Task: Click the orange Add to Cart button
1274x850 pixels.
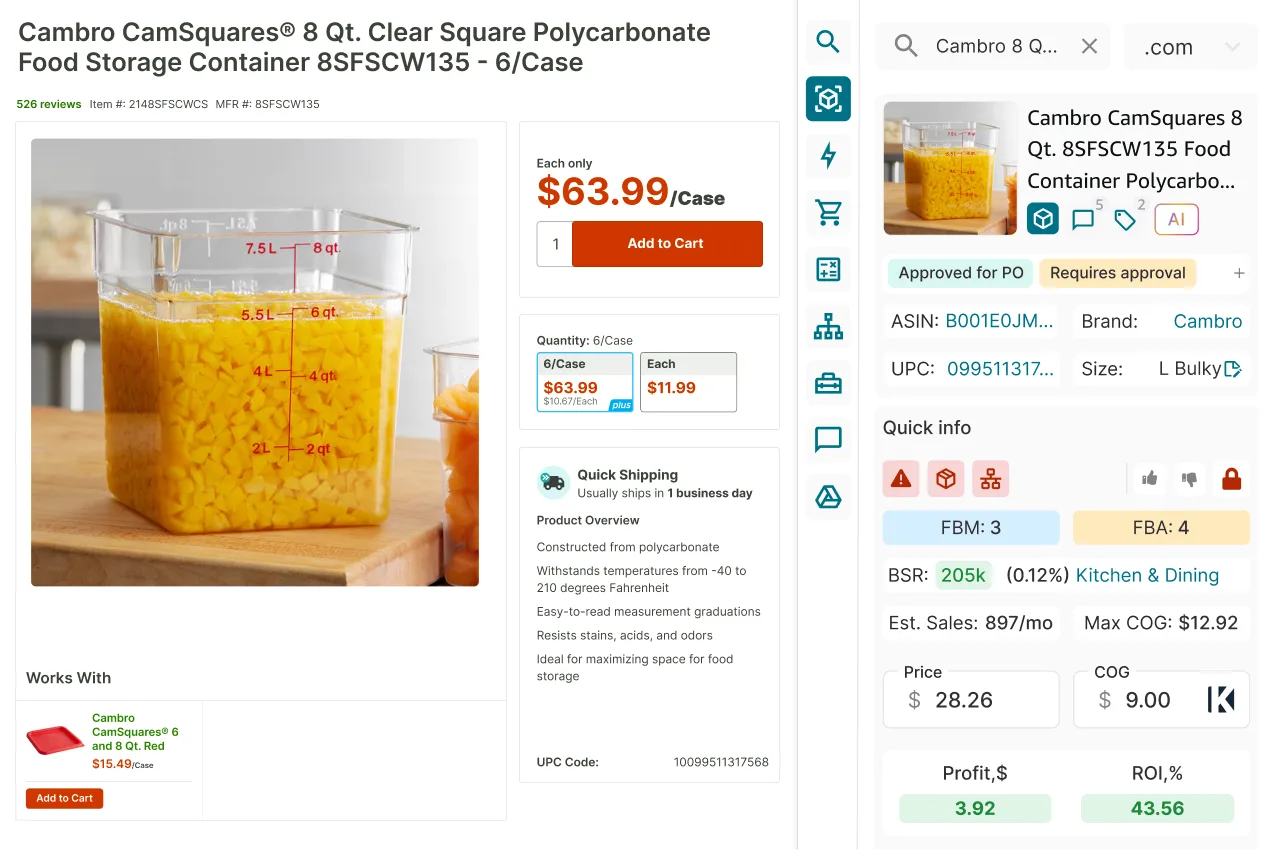Action: (x=667, y=244)
